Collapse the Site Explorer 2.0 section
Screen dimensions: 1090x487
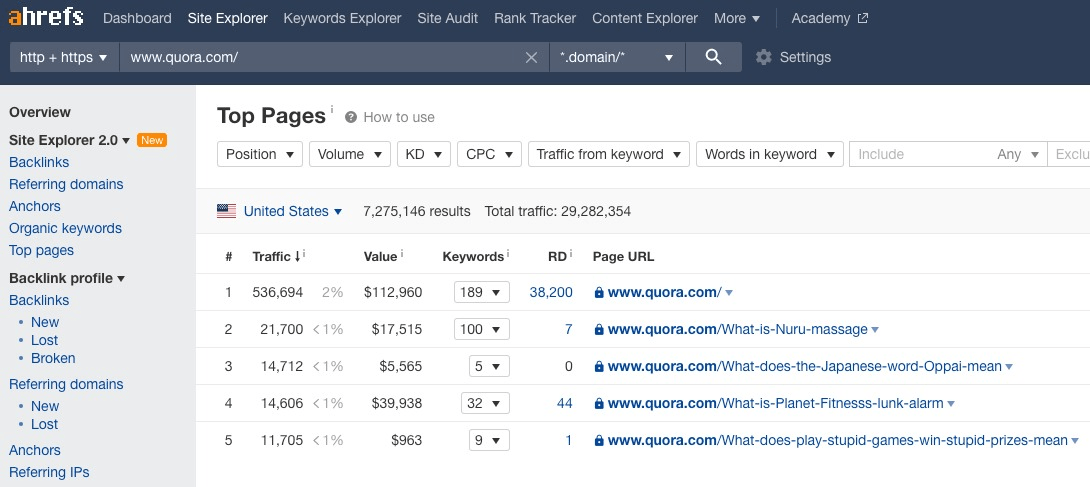coord(70,140)
